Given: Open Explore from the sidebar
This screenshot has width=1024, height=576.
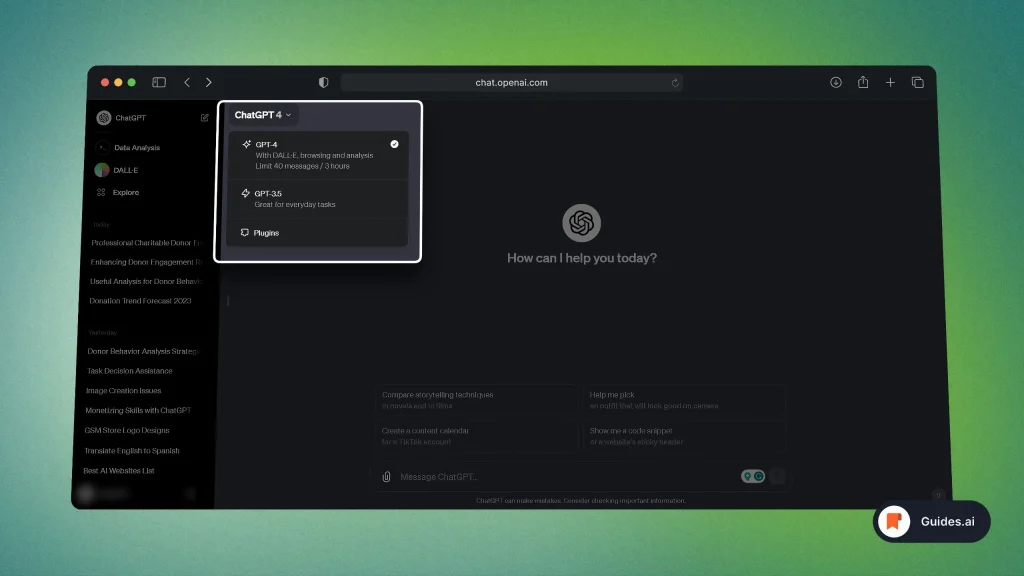Looking at the screenshot, I should [118, 193].
